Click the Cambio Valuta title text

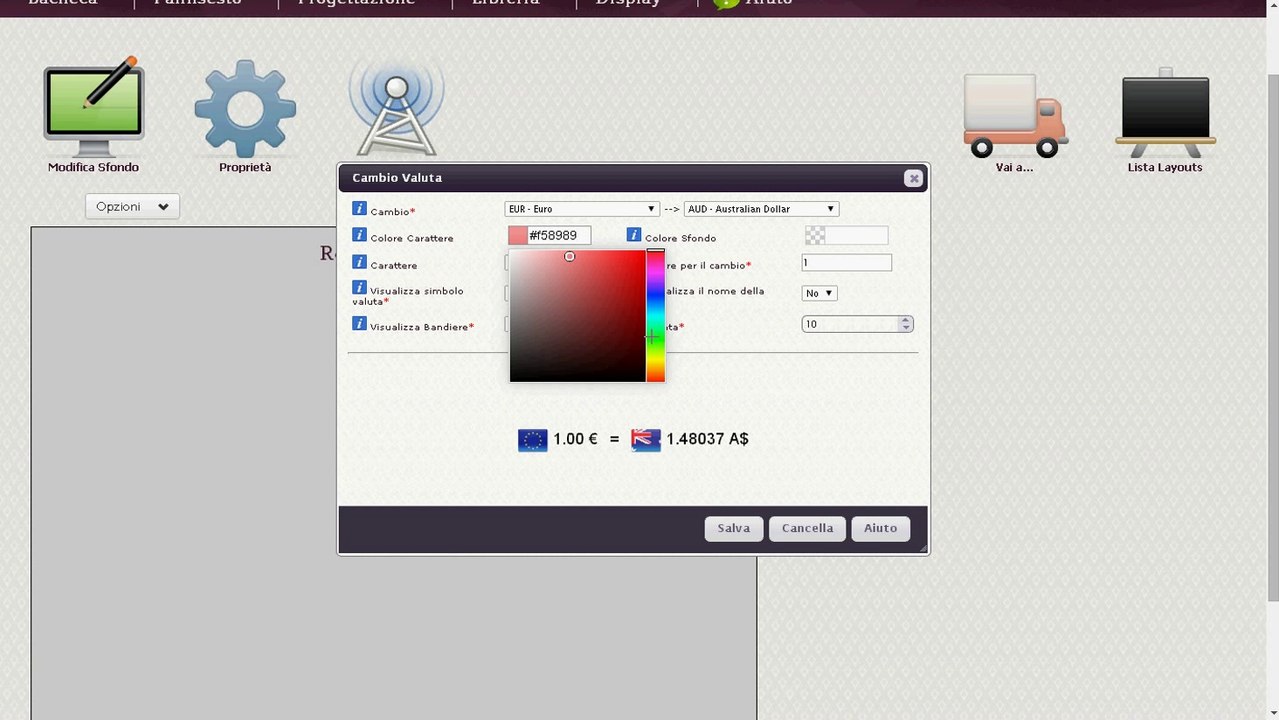(x=397, y=178)
